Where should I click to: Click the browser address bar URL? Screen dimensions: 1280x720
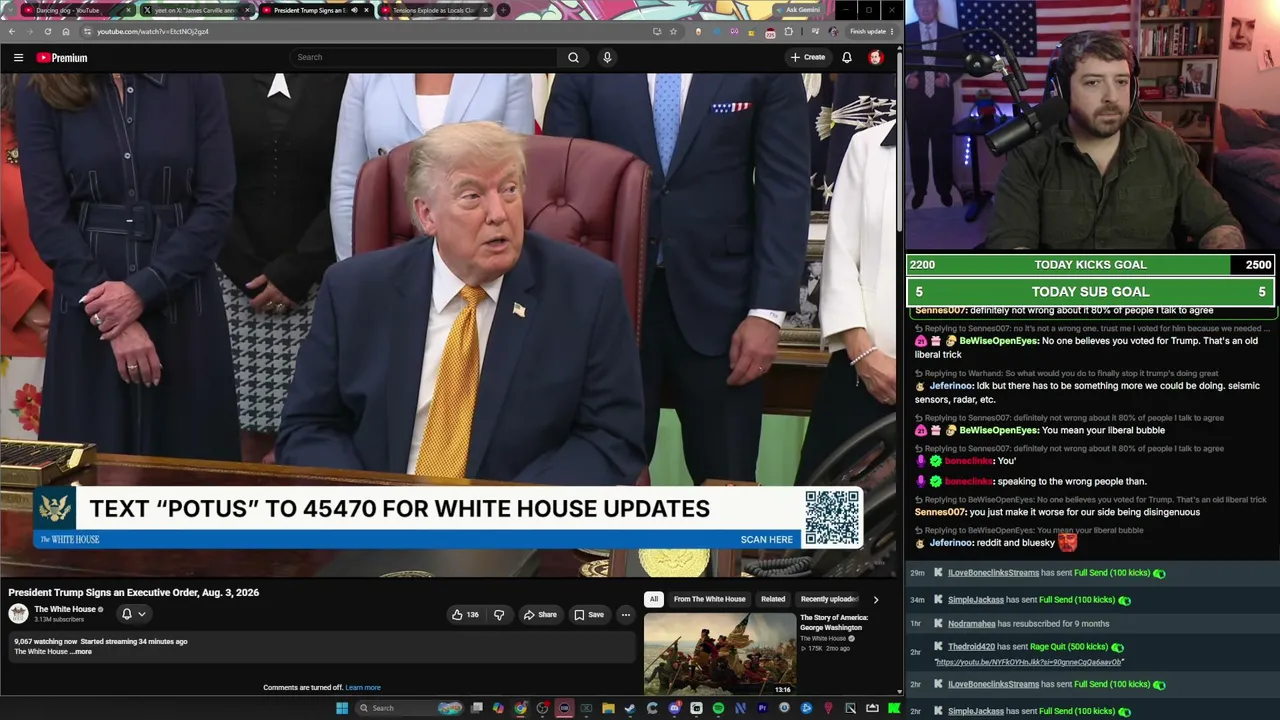(x=152, y=31)
